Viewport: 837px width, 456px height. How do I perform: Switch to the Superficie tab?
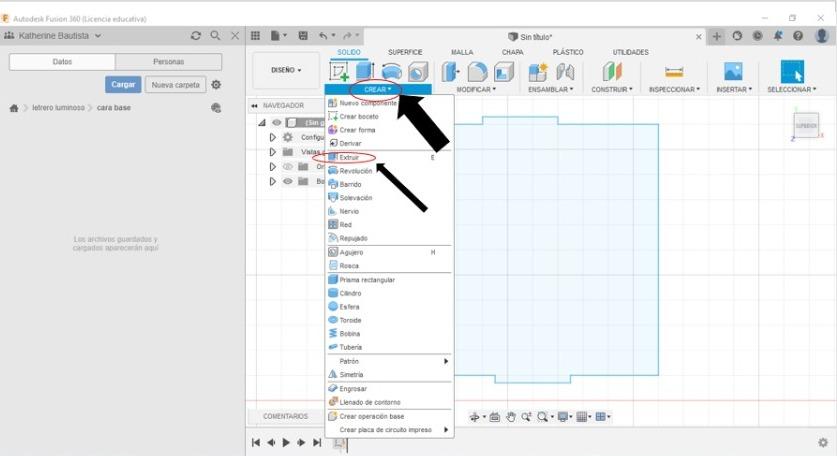tap(405, 52)
